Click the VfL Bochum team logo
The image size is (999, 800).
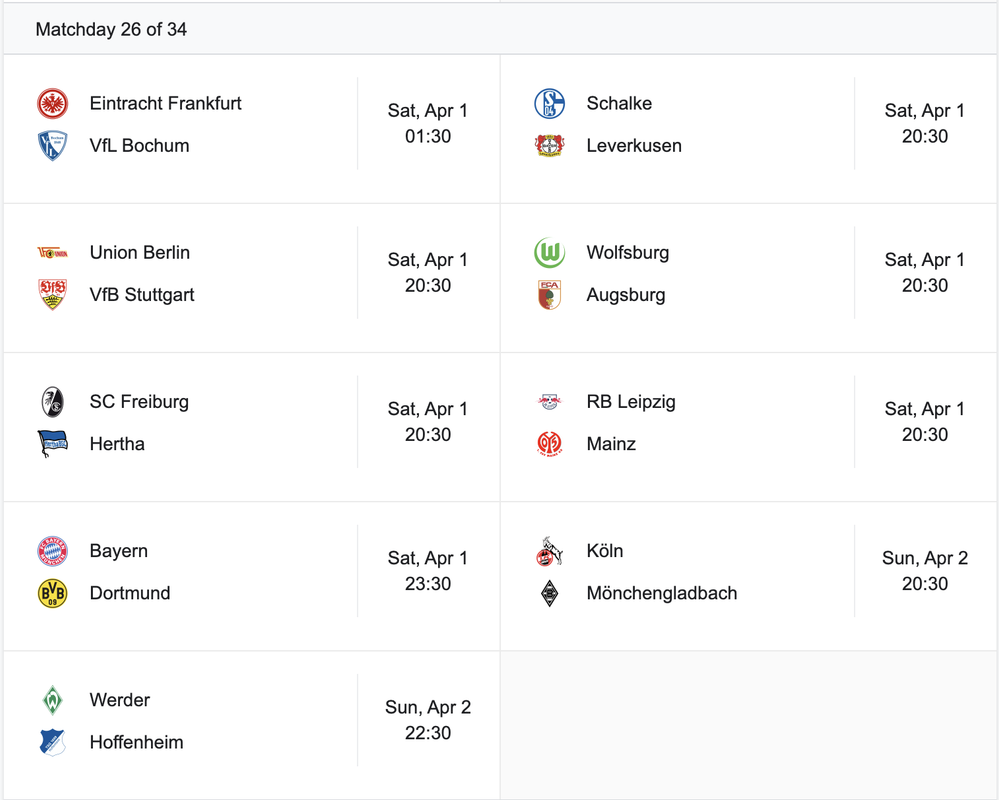tap(52, 146)
